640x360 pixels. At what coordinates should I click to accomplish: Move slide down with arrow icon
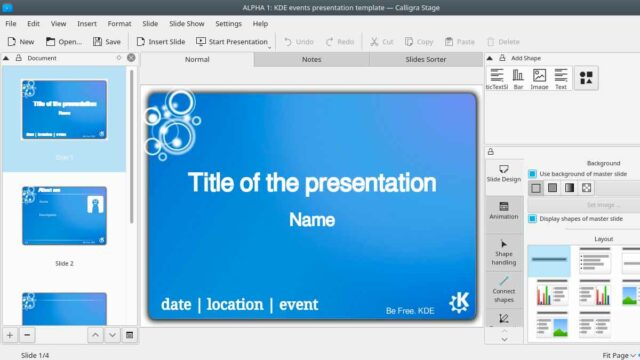(112, 335)
